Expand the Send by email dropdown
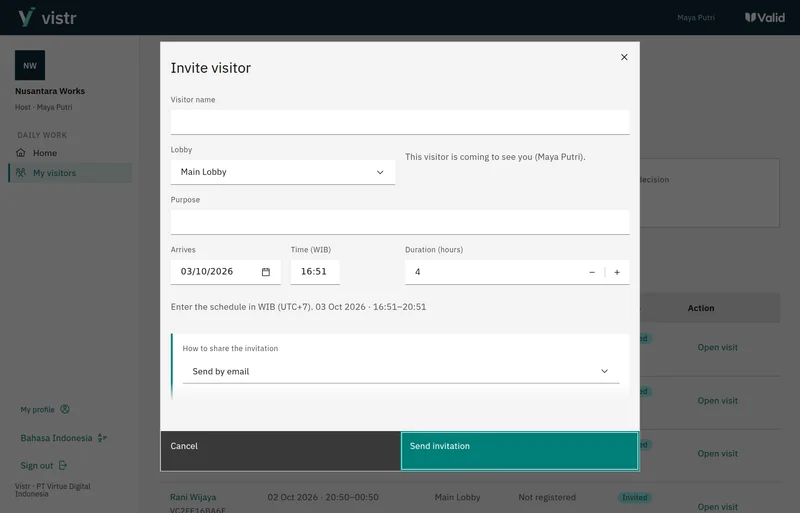Screen dimensions: 800x513 [401, 372]
